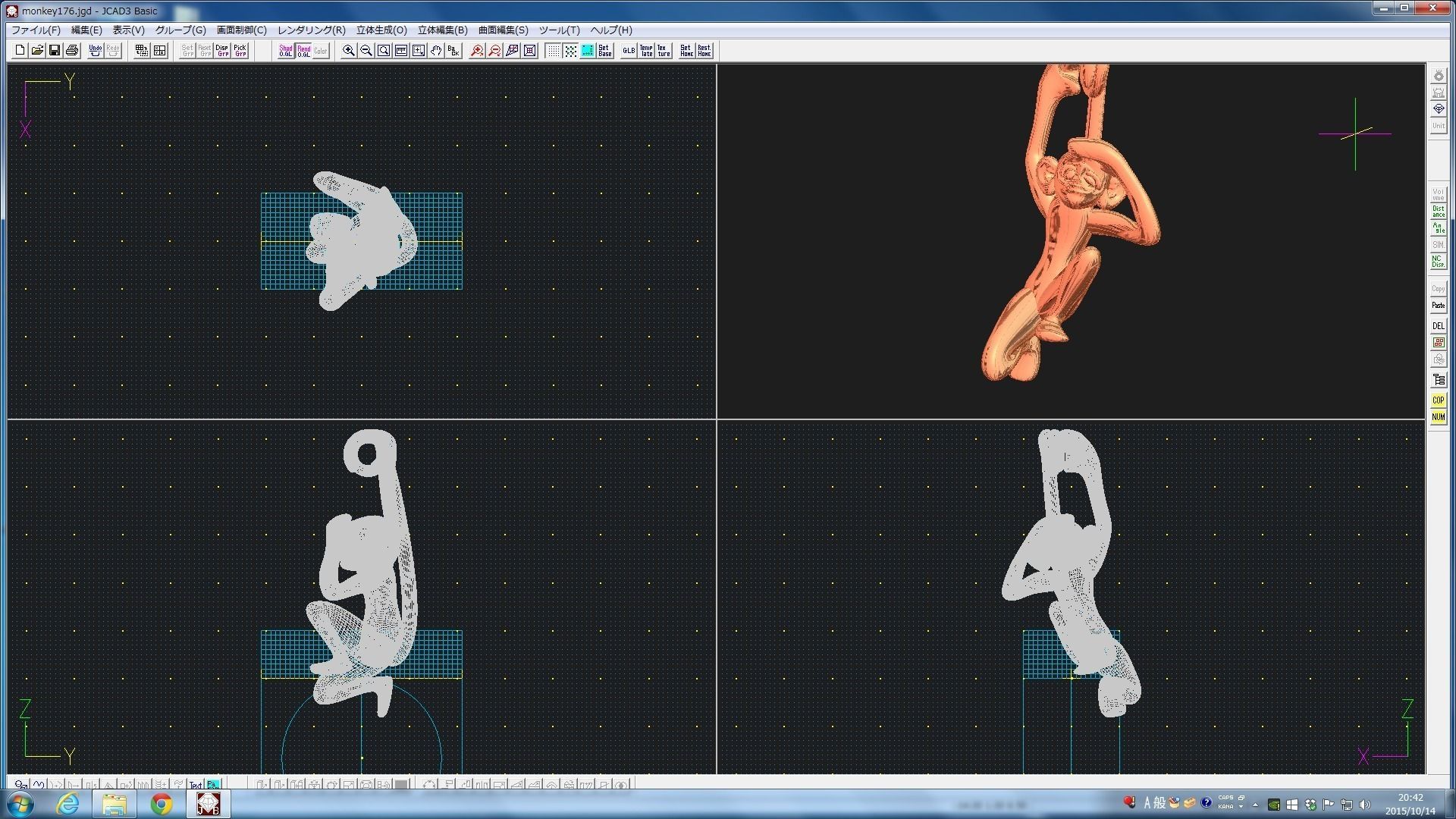Screen dimensions: 1456x819
Task: Click the Zoom In magnifier icon
Action: [x=349, y=51]
